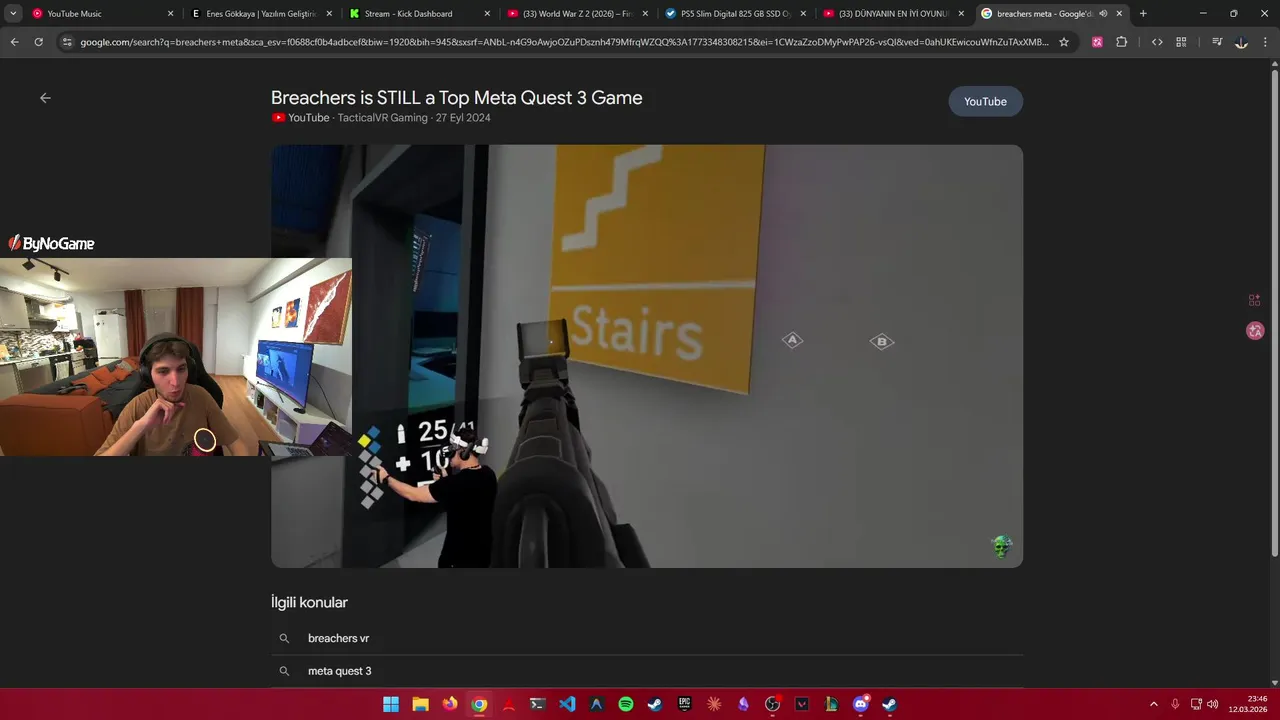
Task: Go back with the page's left arrow
Action: (45, 98)
